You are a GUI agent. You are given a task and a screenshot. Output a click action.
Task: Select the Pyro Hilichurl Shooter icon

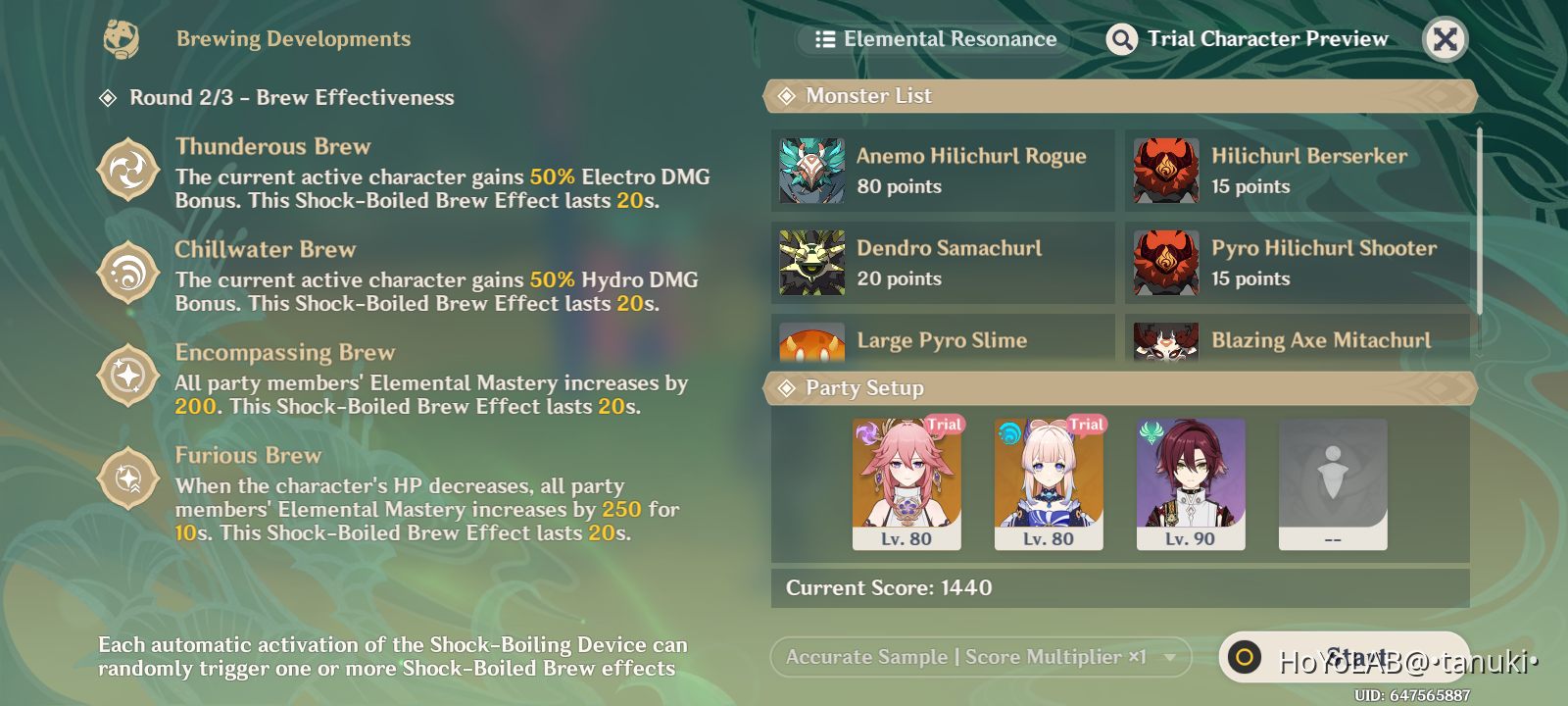pyautogui.click(x=1166, y=262)
